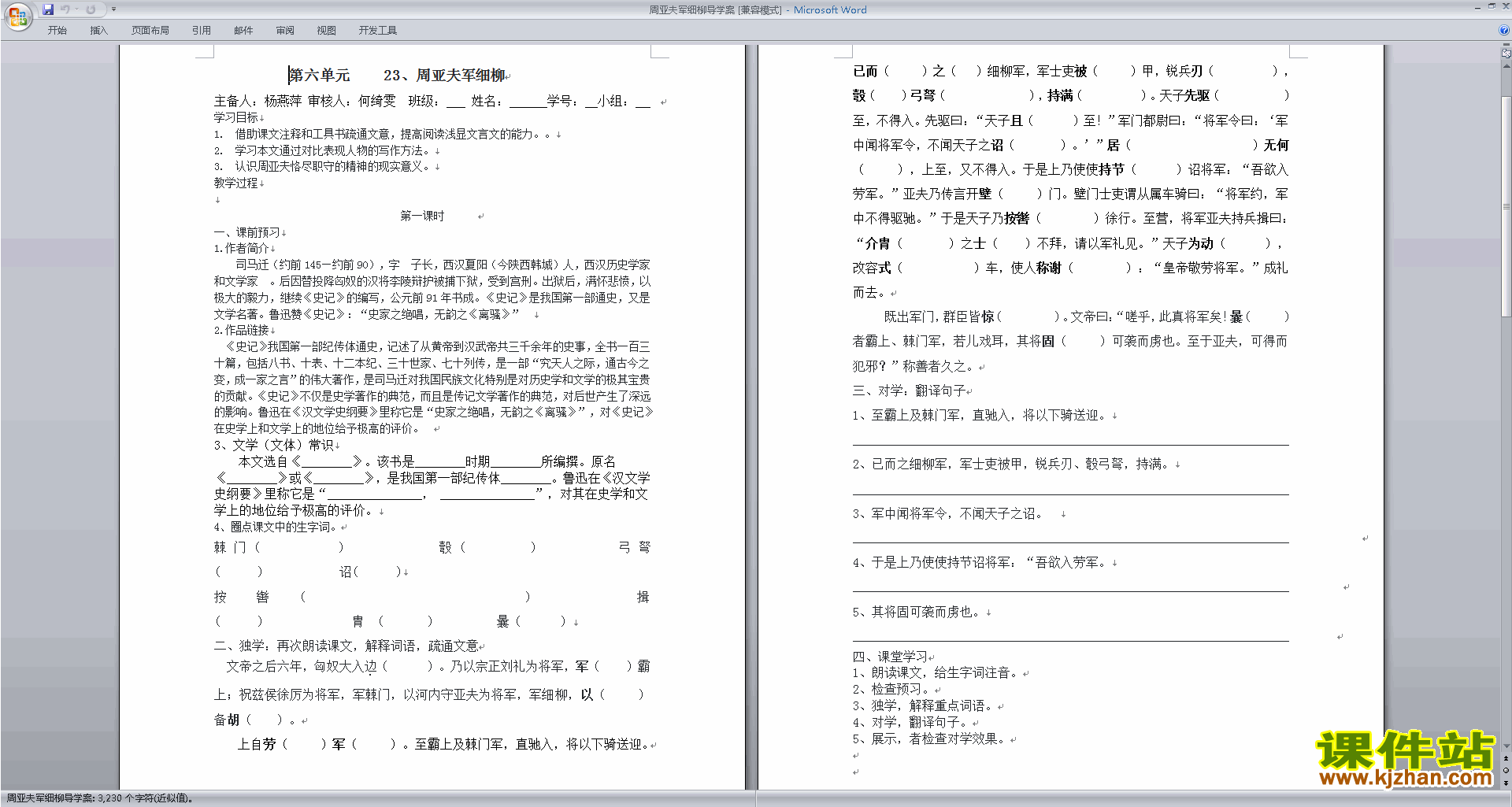1512x807 pixels.
Task: Open Word Help question mark icon
Action: (x=1504, y=30)
